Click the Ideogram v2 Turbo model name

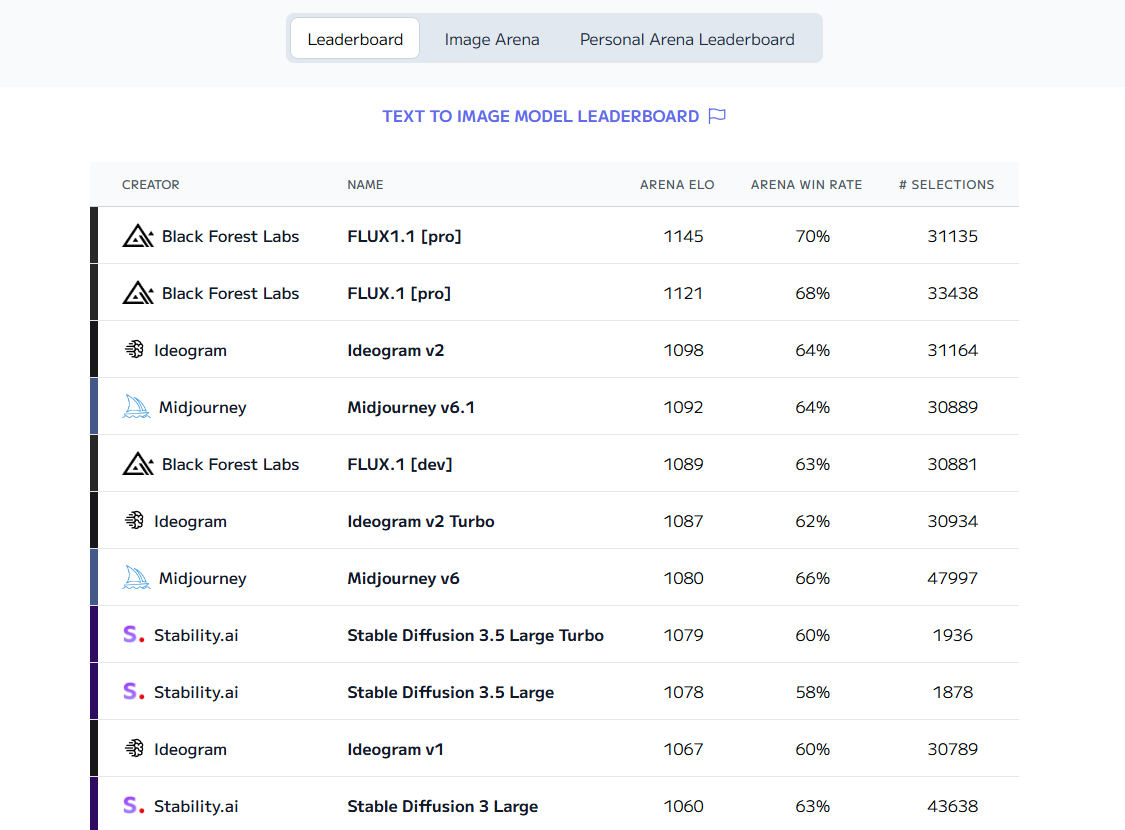420,521
